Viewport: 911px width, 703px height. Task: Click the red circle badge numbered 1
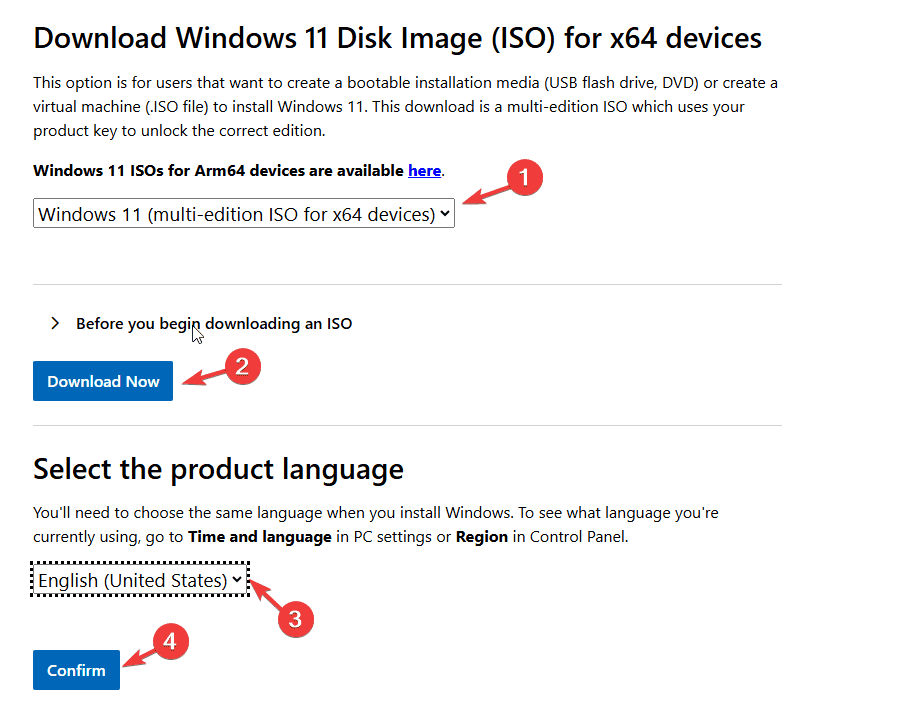tap(524, 177)
